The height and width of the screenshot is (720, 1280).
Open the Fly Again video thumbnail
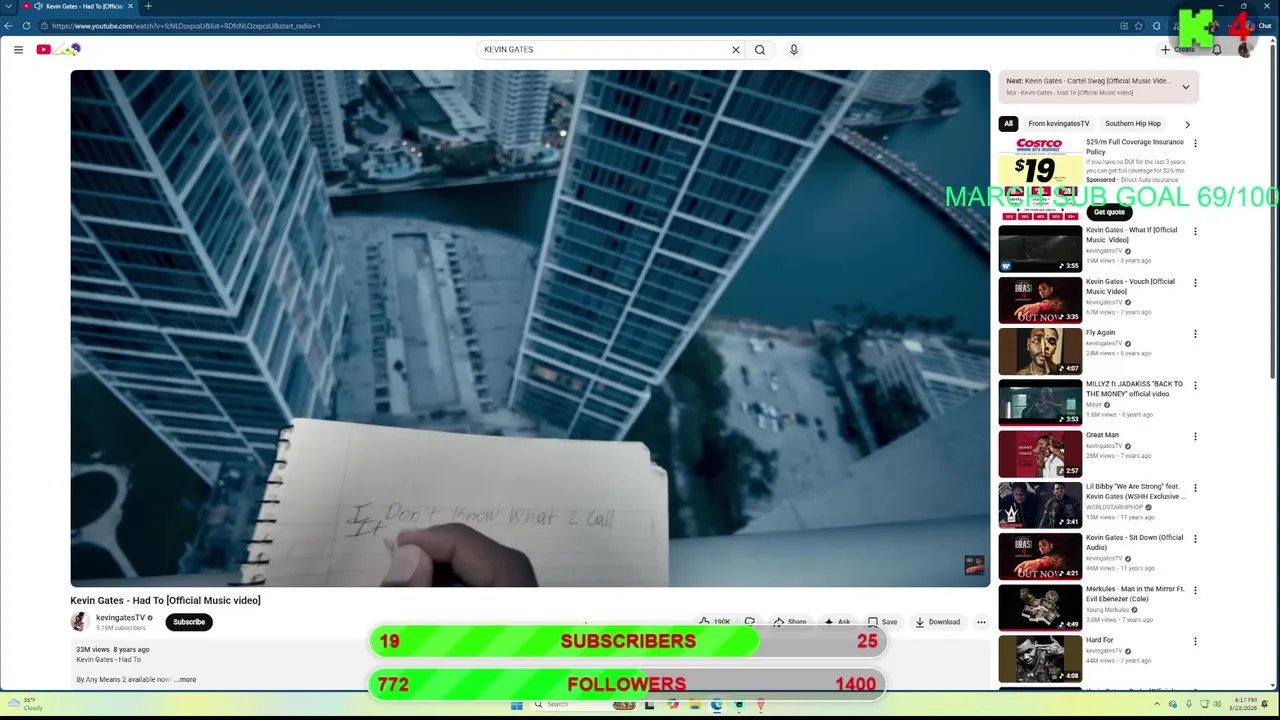point(1040,351)
